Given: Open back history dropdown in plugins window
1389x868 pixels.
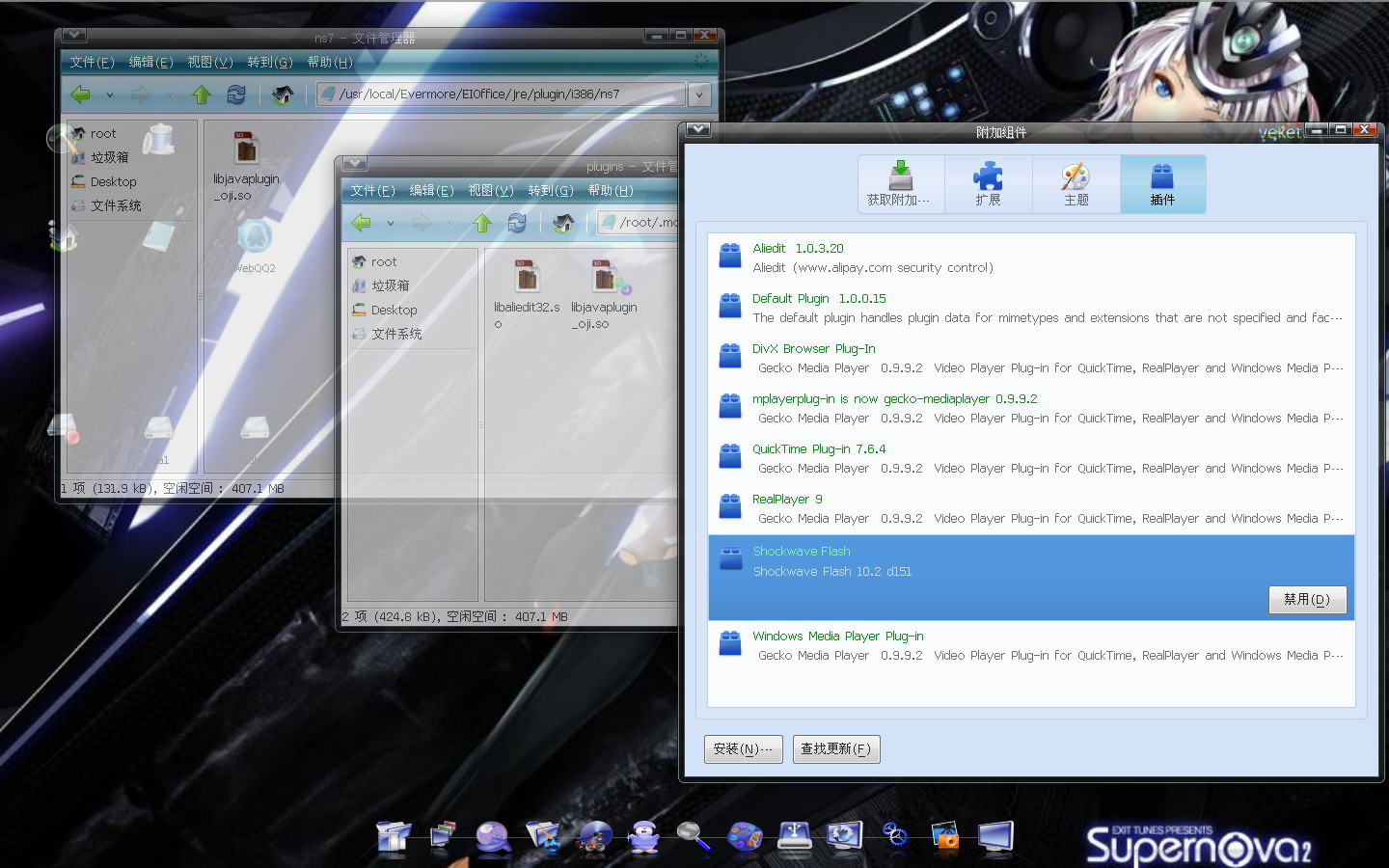Looking at the screenshot, I should point(390,223).
